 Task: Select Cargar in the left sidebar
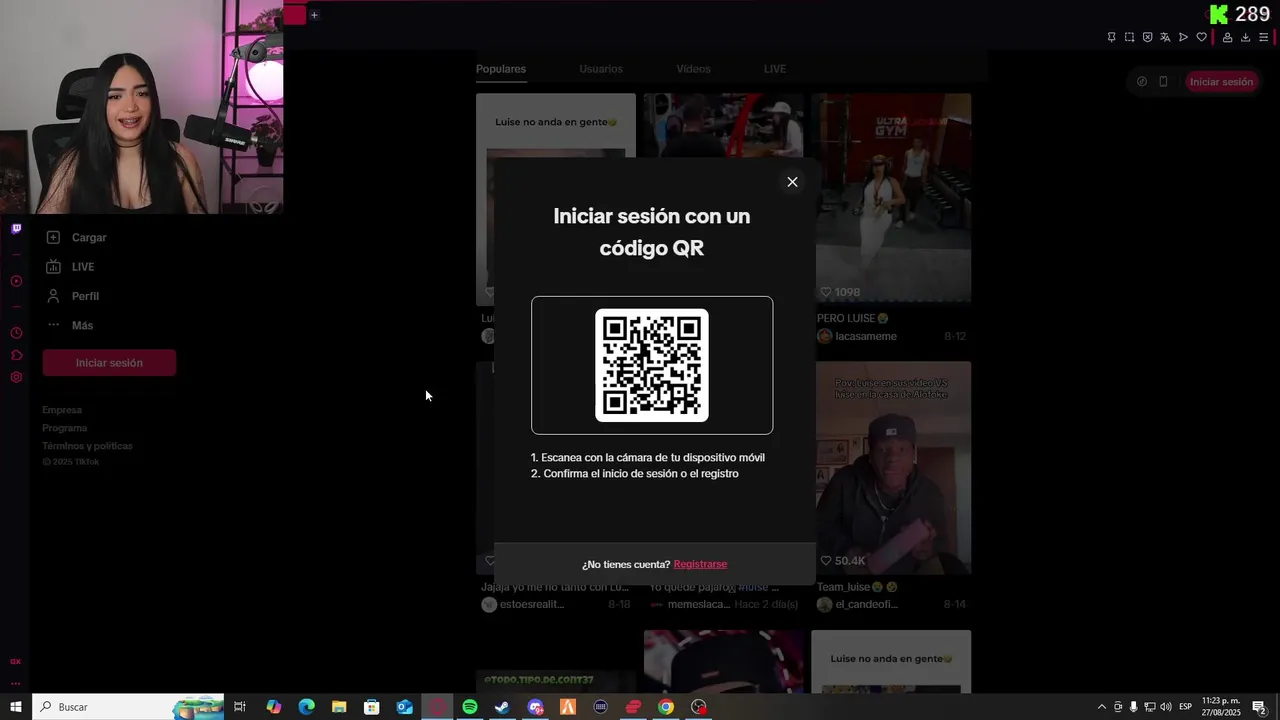(x=78, y=238)
